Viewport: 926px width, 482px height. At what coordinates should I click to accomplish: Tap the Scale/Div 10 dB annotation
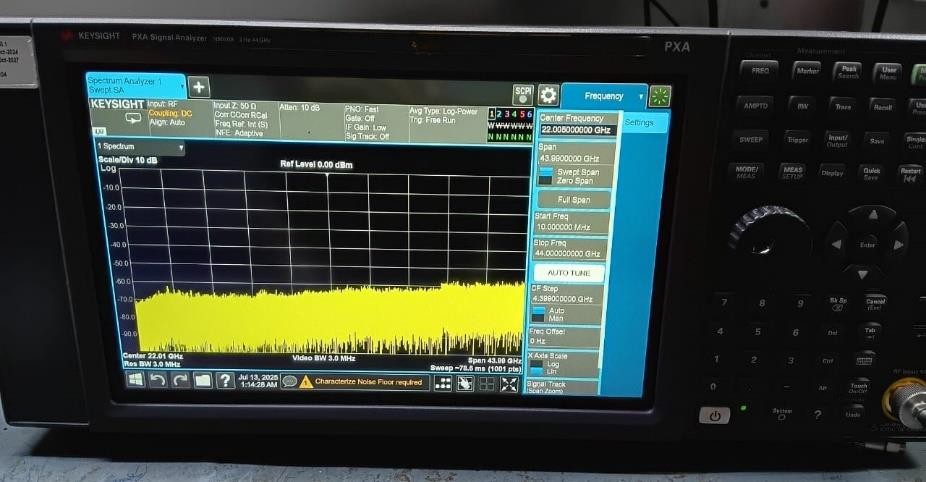click(x=128, y=159)
